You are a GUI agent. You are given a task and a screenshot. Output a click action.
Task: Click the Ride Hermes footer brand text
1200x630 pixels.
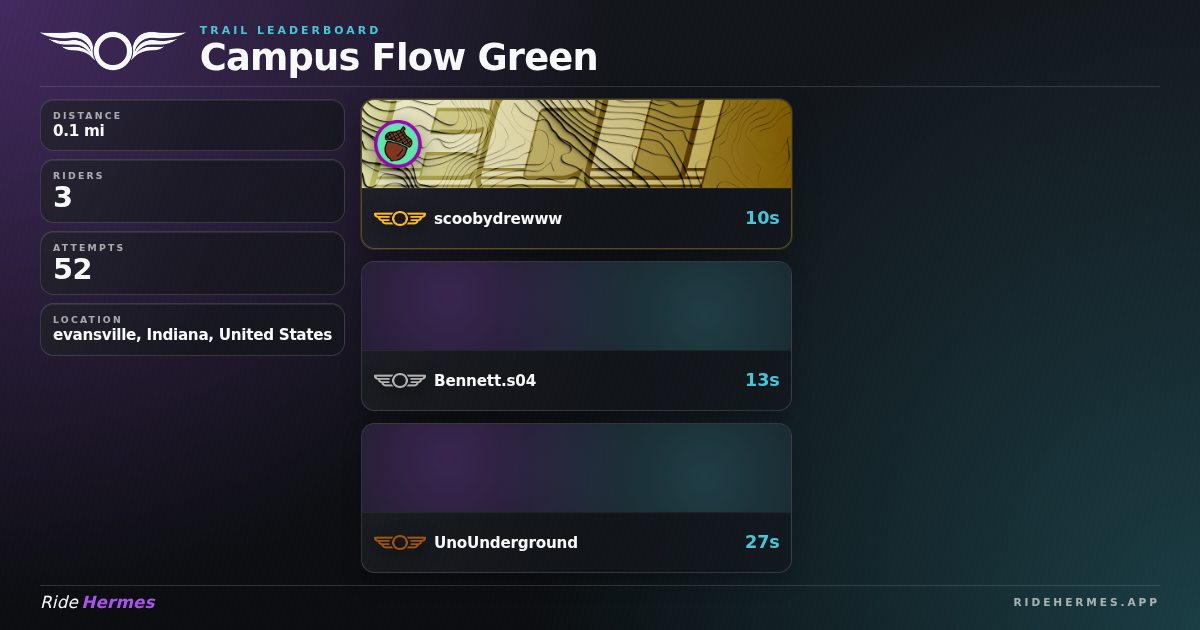click(x=98, y=602)
